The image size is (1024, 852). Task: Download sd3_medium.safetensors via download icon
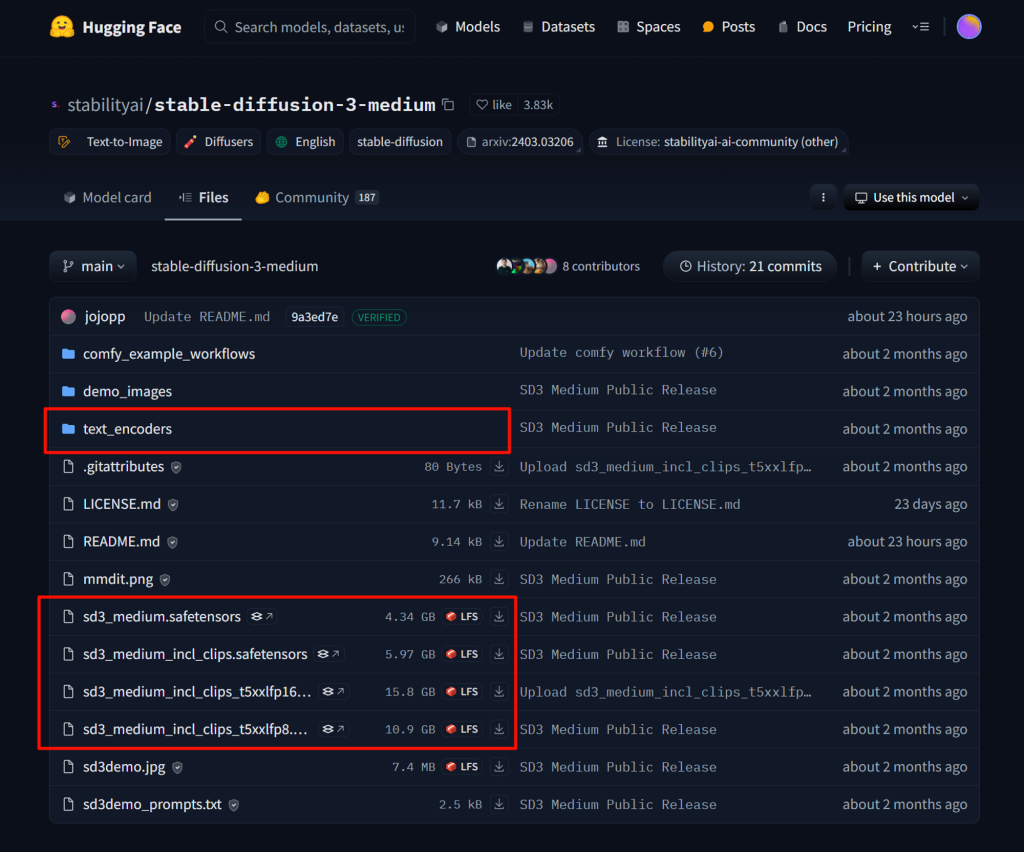click(x=499, y=617)
